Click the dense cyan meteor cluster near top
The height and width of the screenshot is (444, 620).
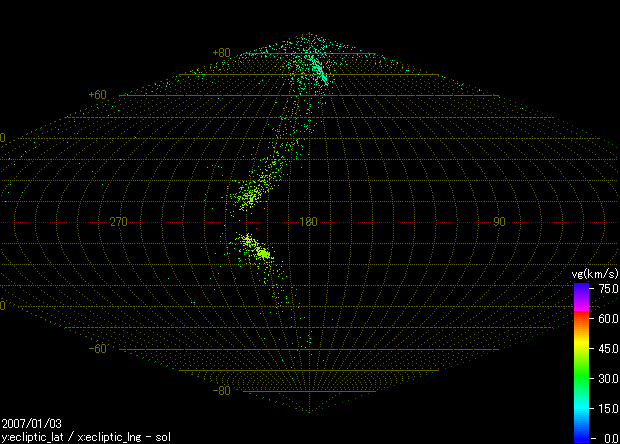click(x=318, y=70)
